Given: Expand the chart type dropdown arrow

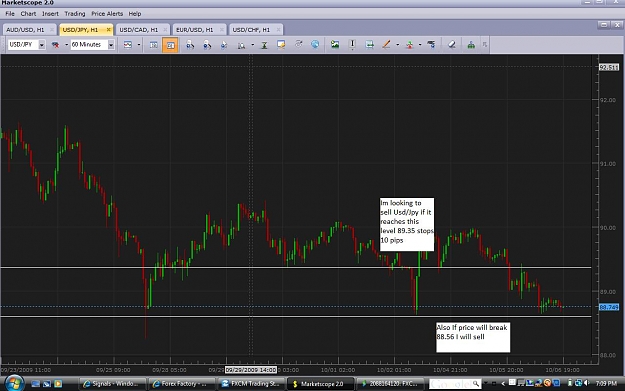Looking at the screenshot, I should click(x=139, y=45).
